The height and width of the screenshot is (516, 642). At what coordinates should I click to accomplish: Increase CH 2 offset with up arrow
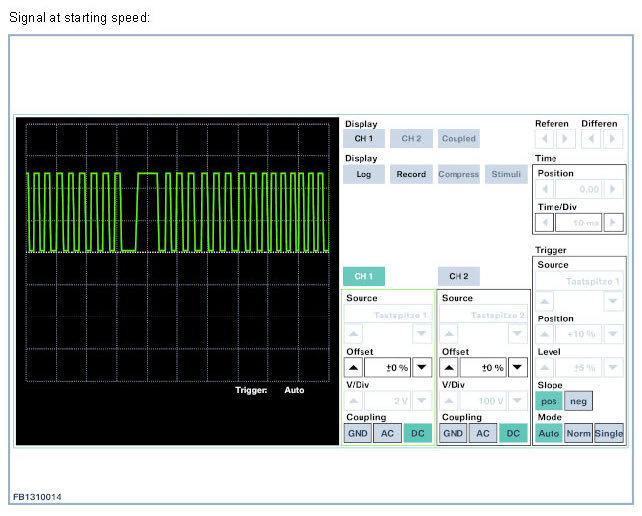pos(449,367)
